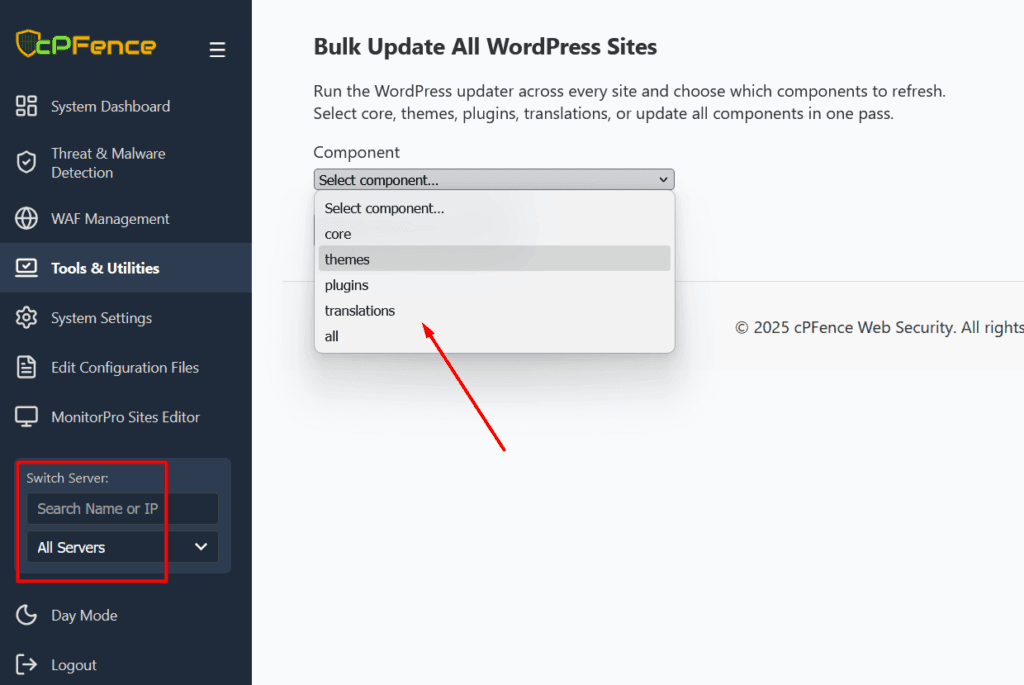Click the cPFence shield logo
1024x685 pixels.
[30, 44]
